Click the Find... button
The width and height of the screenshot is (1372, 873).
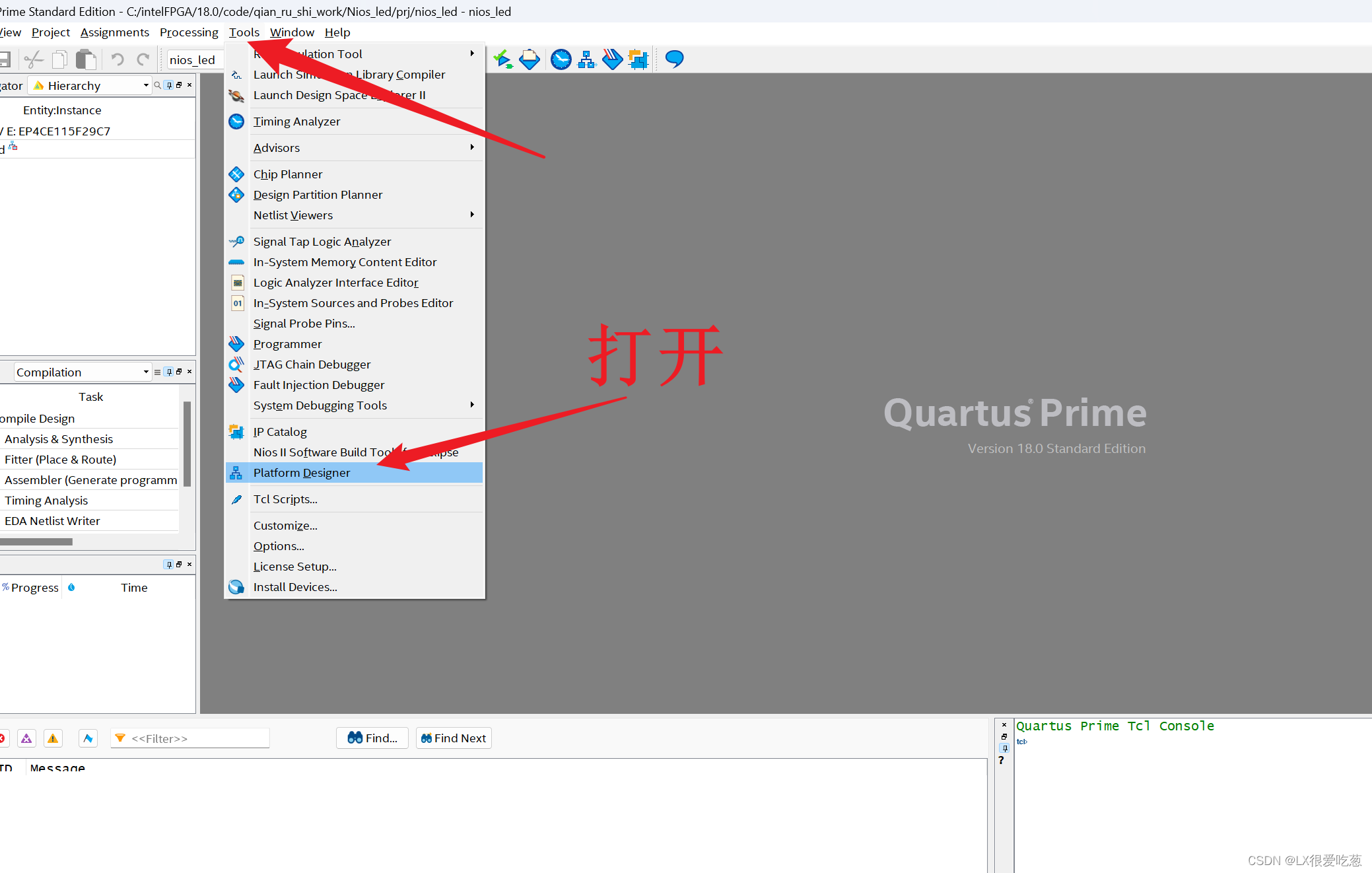click(372, 738)
